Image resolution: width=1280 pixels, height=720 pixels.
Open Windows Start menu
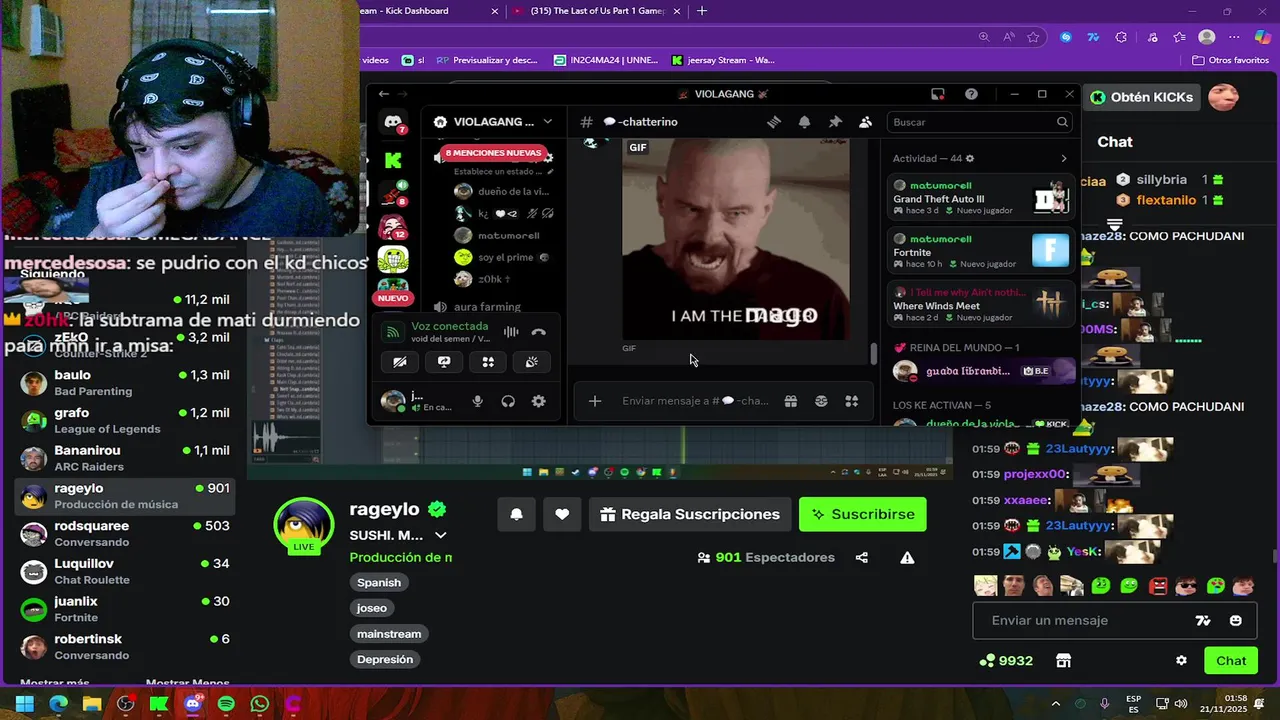[24, 704]
